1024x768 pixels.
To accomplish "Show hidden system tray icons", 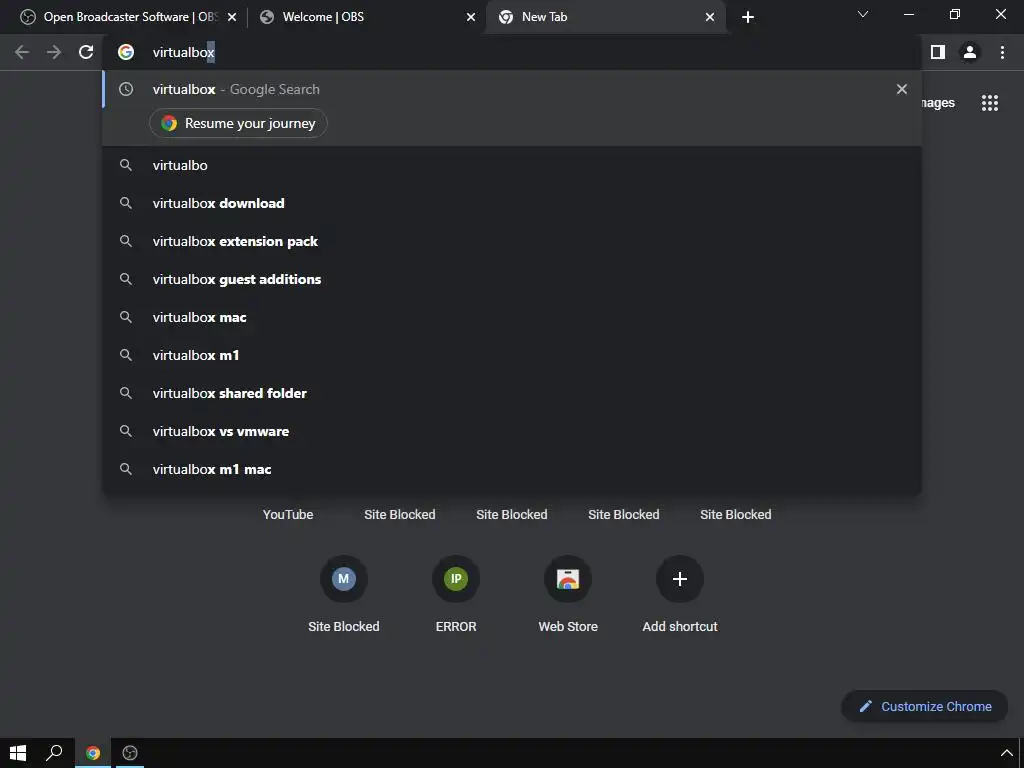I will pos(1006,753).
